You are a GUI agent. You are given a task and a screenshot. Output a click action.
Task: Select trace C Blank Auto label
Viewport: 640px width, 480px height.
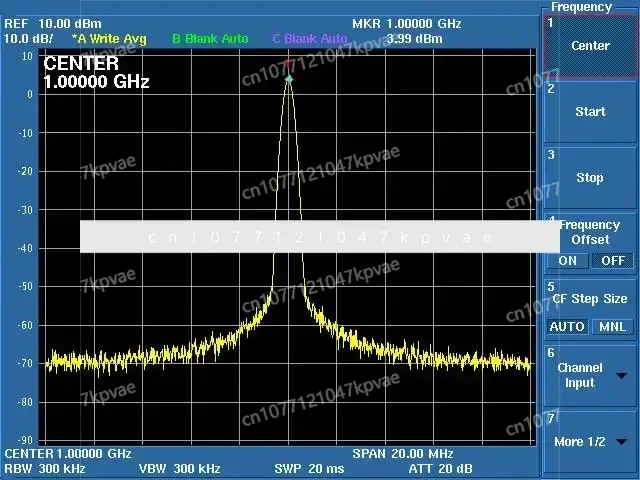[310, 39]
